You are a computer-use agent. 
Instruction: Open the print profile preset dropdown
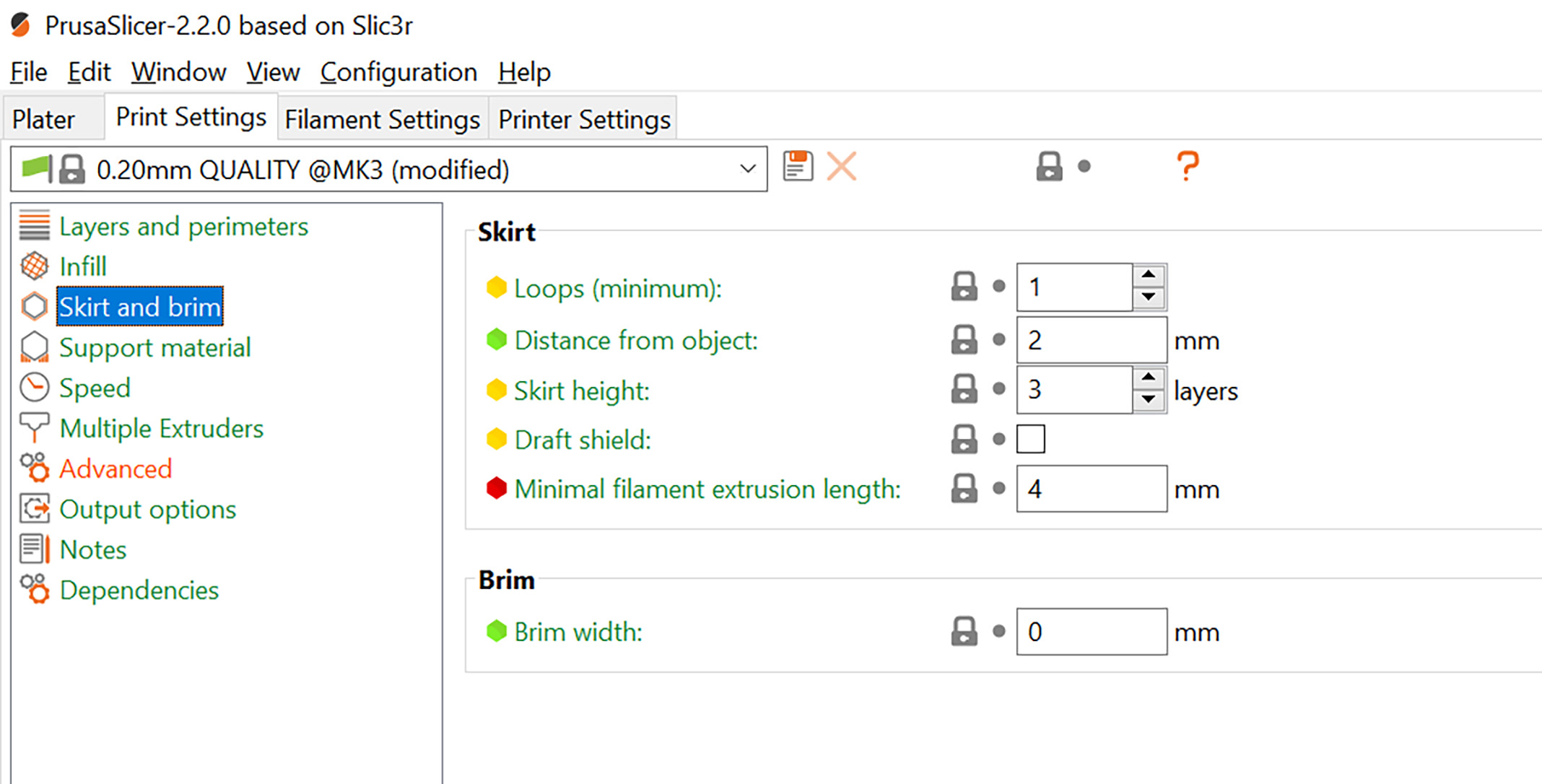[747, 170]
